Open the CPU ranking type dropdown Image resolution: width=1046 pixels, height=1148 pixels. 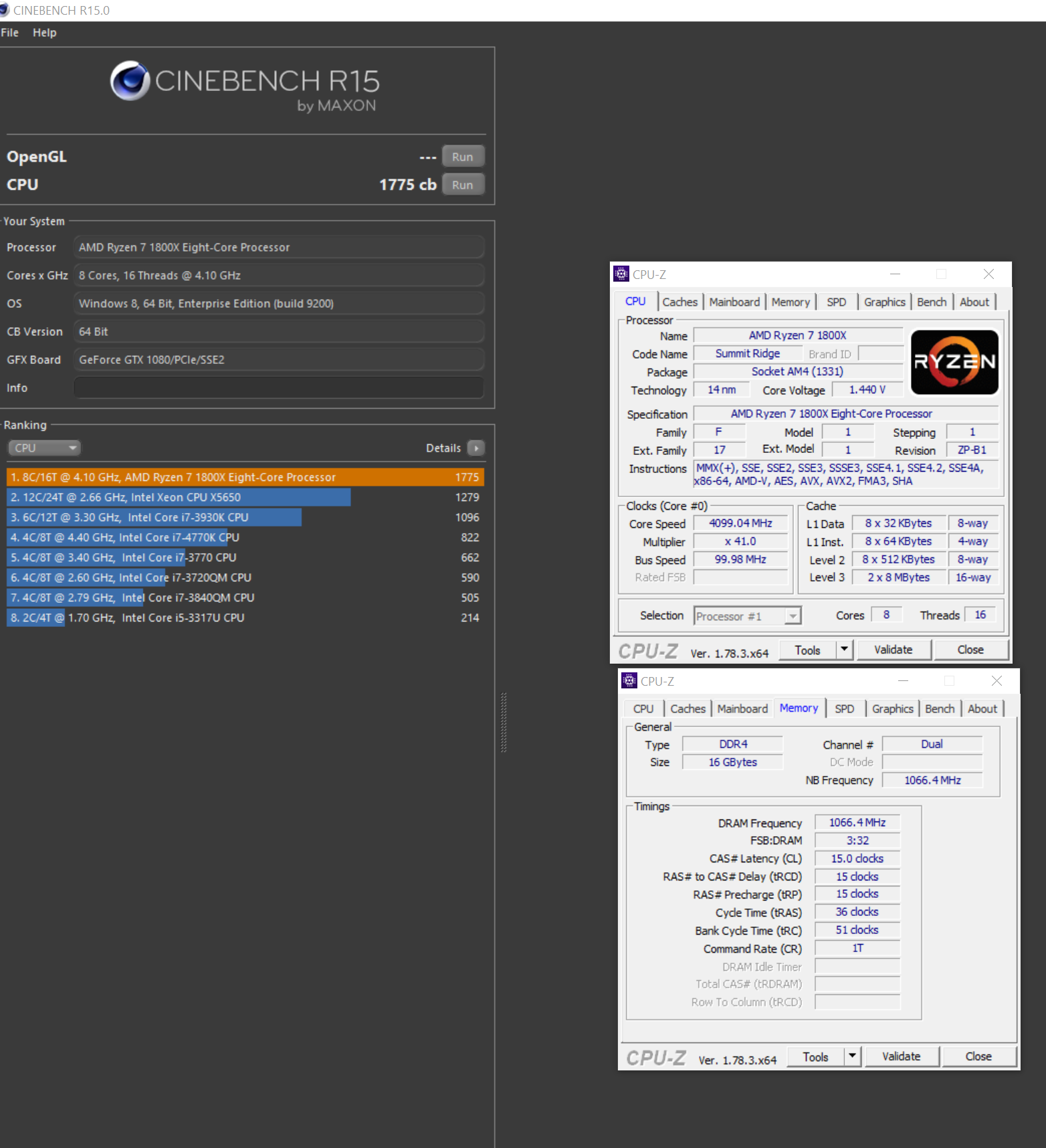pos(44,448)
